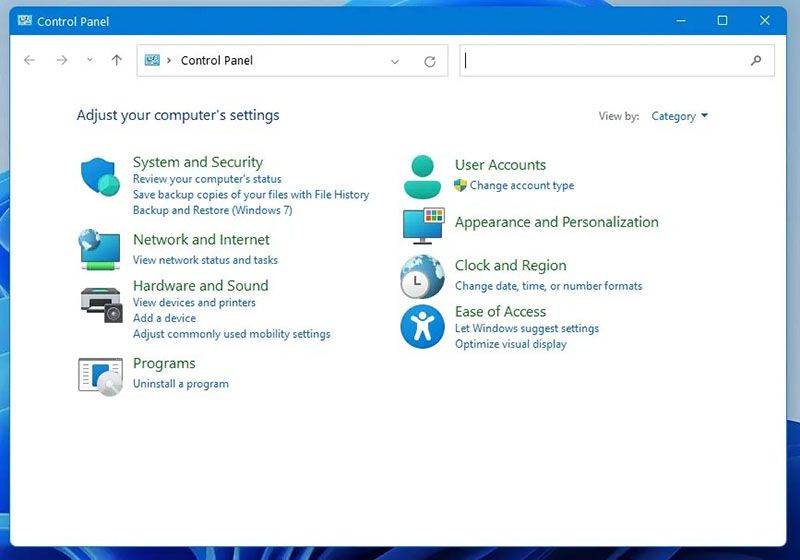Viewport: 800px width, 560px height.
Task: Expand the address bar history chevron
Action: tap(394, 61)
